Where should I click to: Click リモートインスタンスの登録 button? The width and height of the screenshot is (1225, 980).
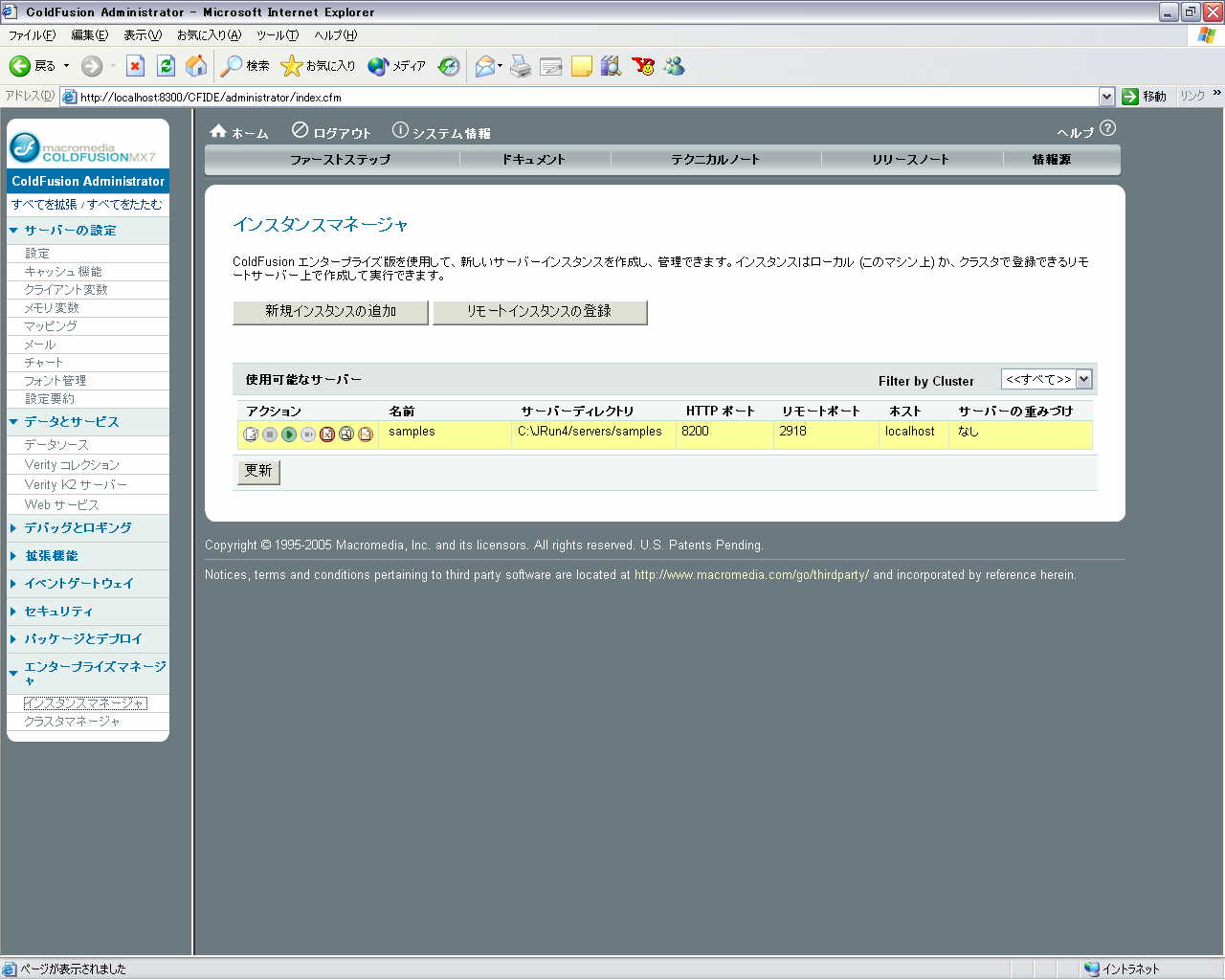tap(540, 312)
